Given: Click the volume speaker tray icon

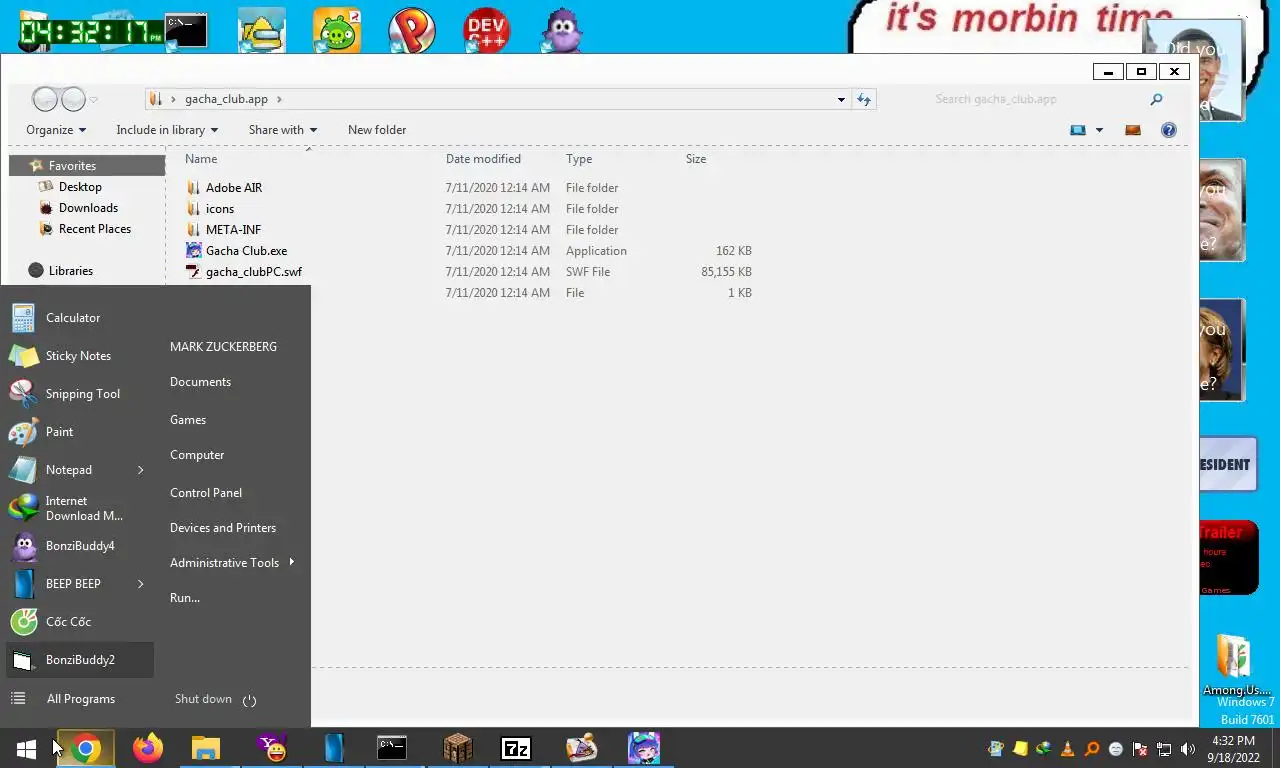Looking at the screenshot, I should (x=1188, y=749).
